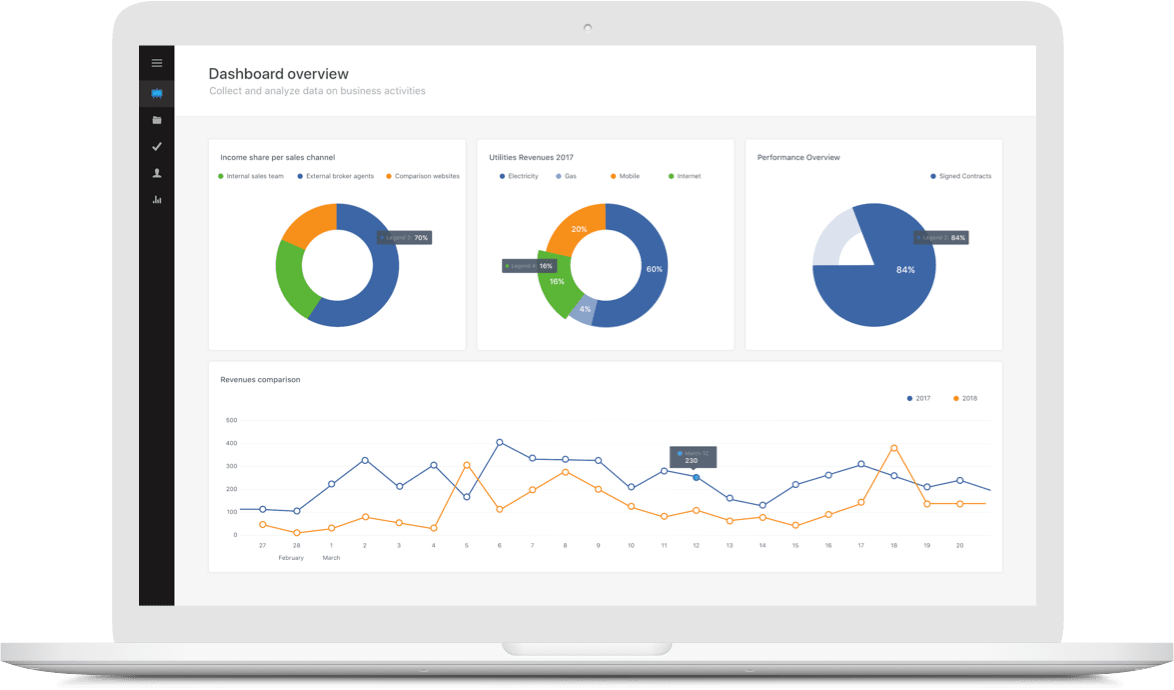Screen dimensions: 1174x690
Task: Open the hamburger menu in the sidebar
Action: (x=156, y=63)
